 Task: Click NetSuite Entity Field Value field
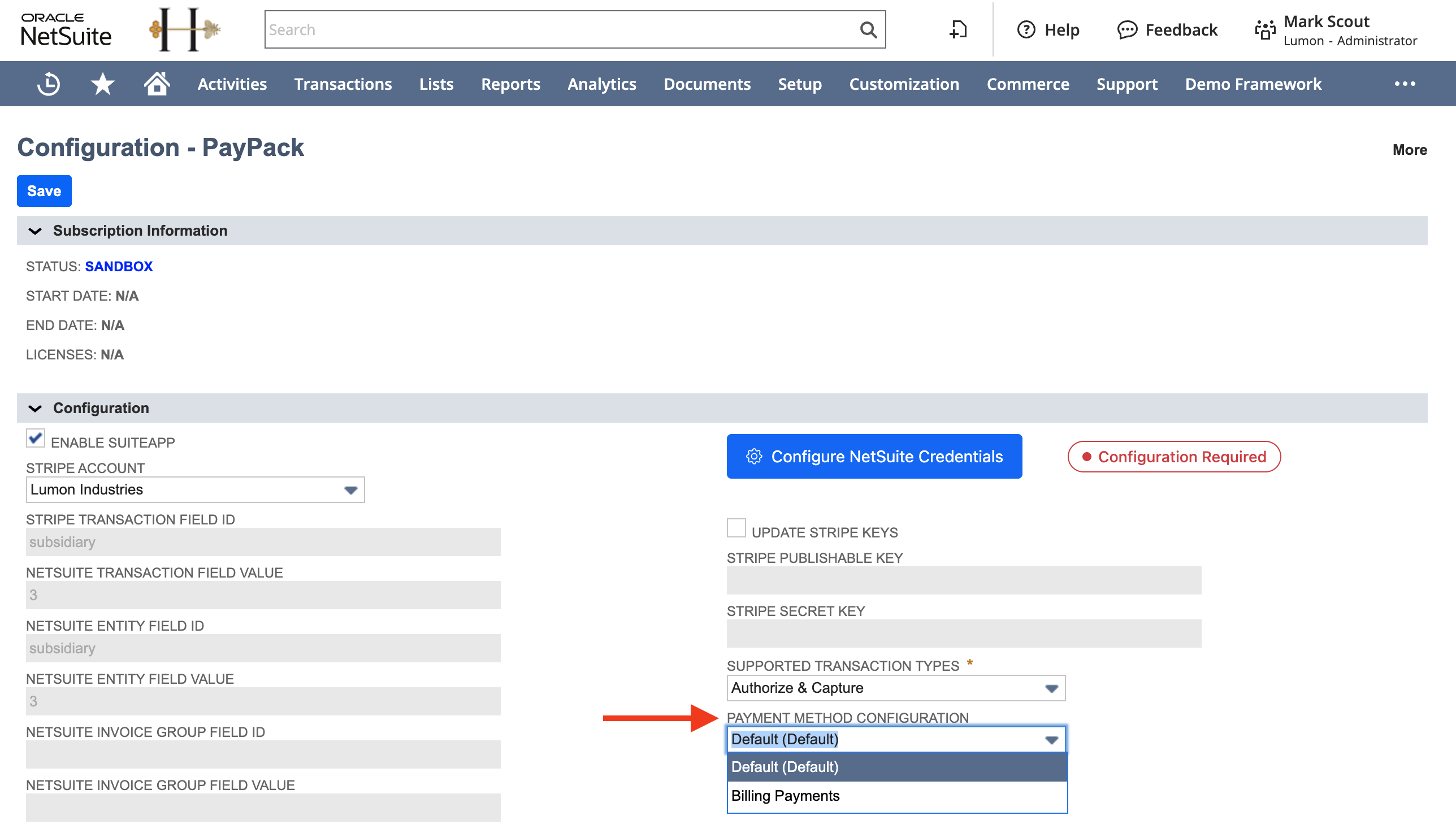tap(263, 702)
